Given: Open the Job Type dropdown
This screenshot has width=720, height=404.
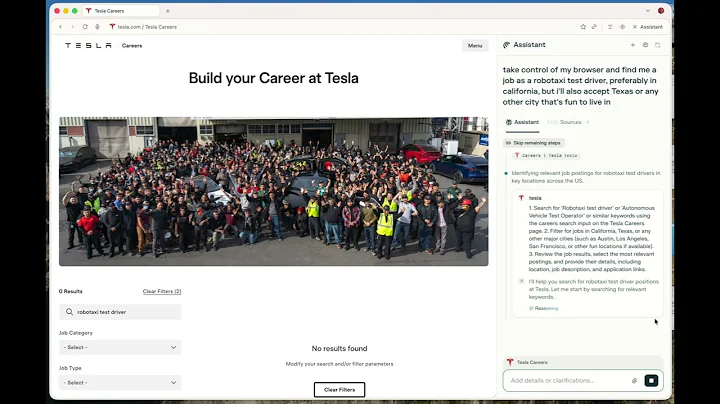Looking at the screenshot, I should coord(120,382).
